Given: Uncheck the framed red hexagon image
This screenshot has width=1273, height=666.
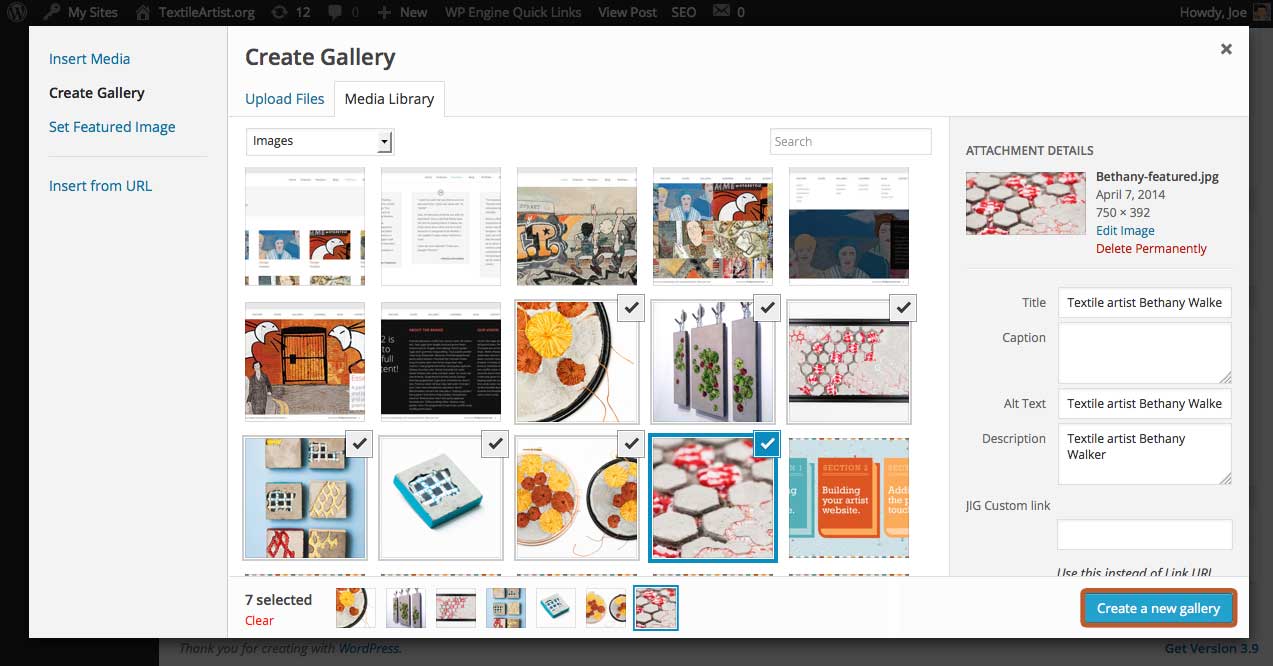Looking at the screenshot, I should [x=903, y=309].
